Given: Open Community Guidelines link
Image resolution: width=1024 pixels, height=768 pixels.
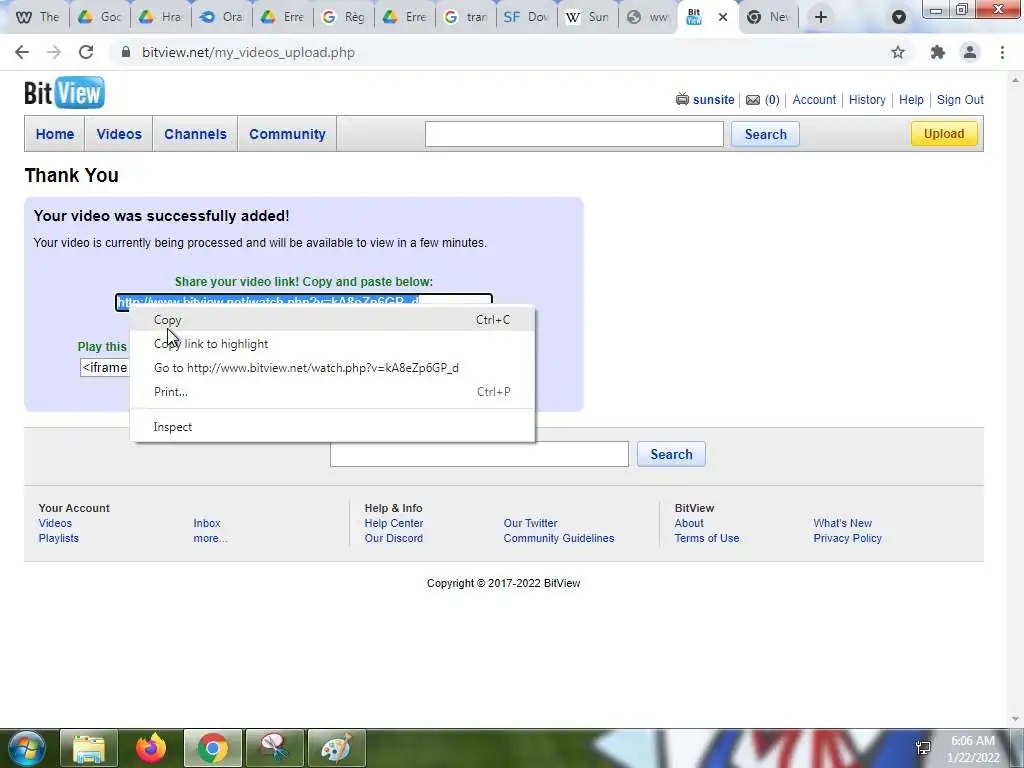Looking at the screenshot, I should coord(559,538).
